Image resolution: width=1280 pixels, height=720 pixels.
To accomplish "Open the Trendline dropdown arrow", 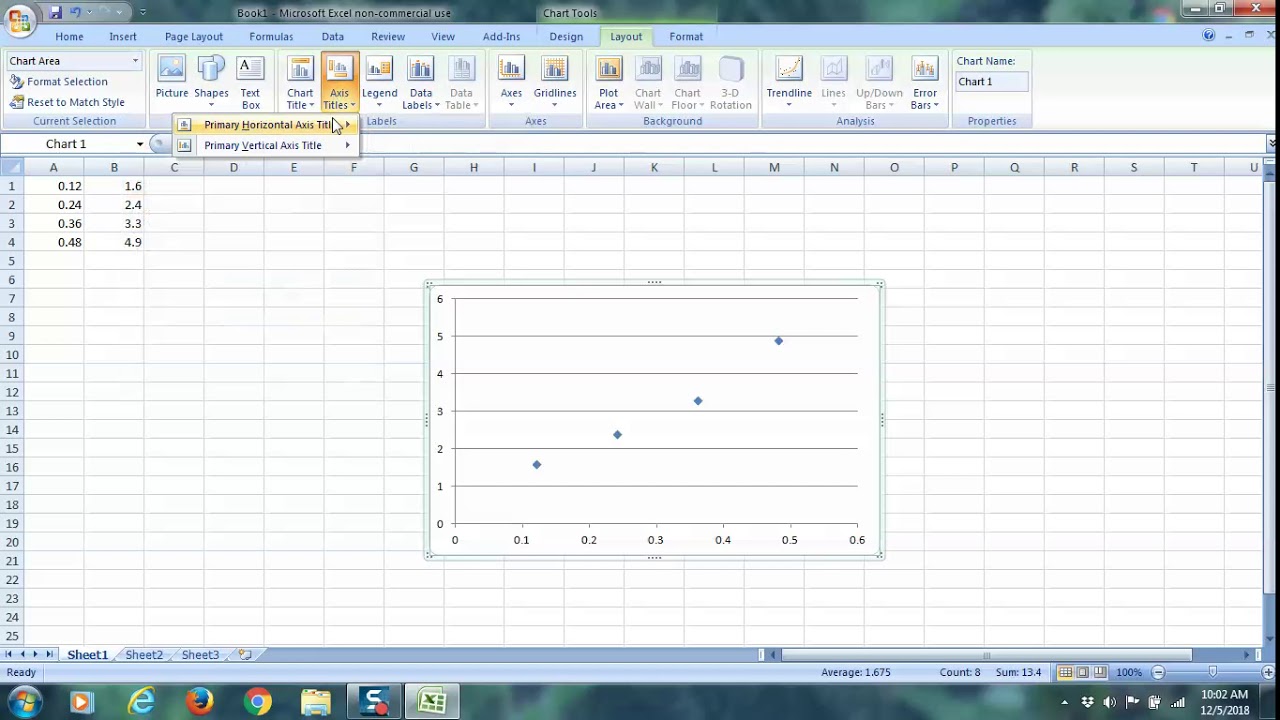I will 789,105.
